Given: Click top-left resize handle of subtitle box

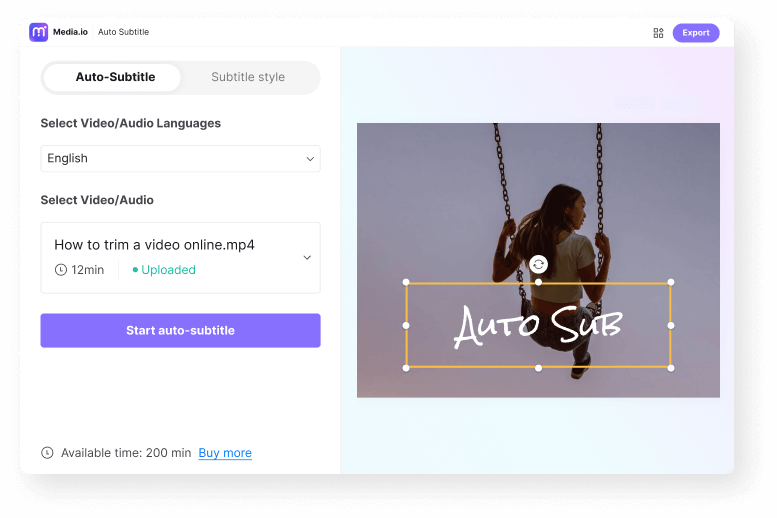Looking at the screenshot, I should [406, 282].
